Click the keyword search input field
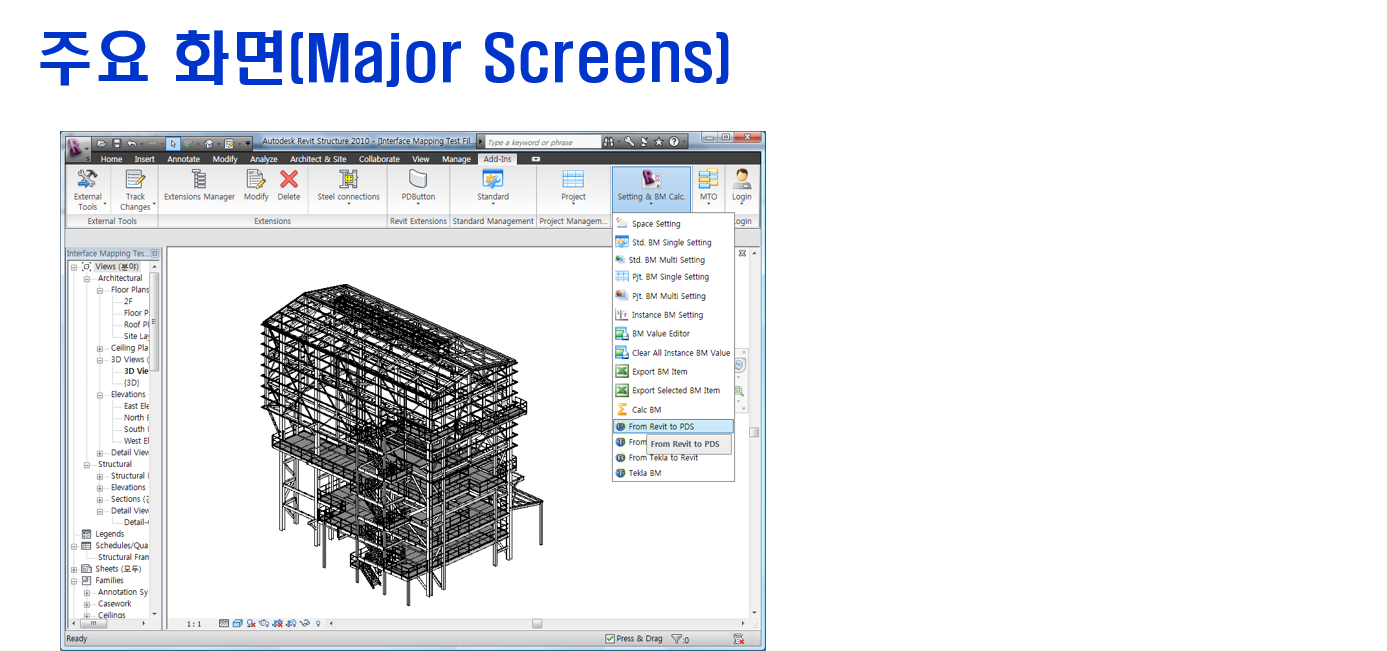Image resolution: width=1387 pixels, height=651 pixels. point(540,143)
